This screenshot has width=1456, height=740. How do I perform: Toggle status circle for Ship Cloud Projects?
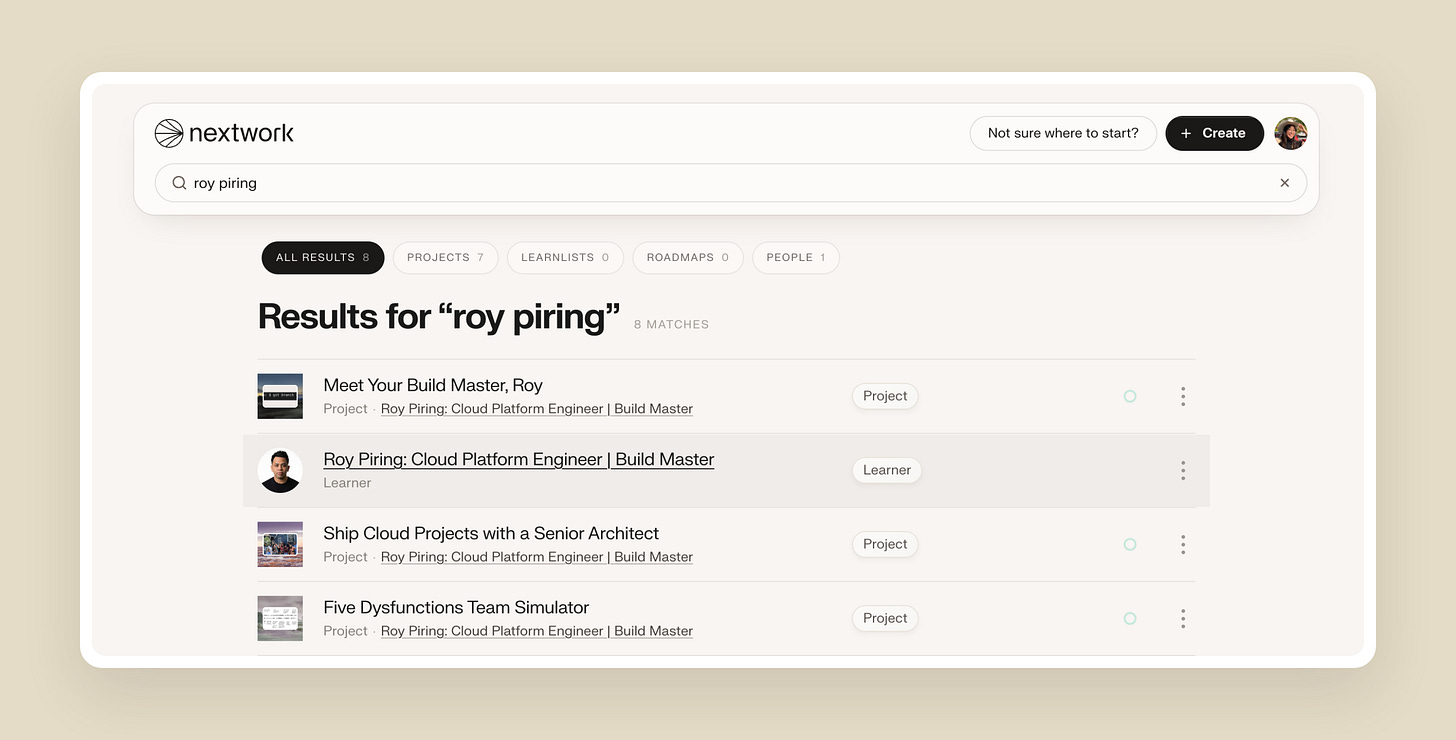coord(1130,544)
